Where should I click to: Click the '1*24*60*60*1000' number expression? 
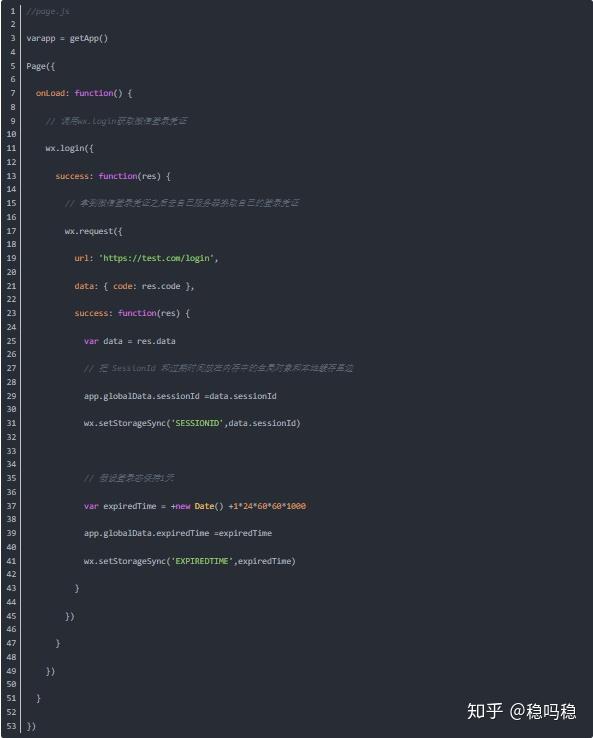coord(270,506)
